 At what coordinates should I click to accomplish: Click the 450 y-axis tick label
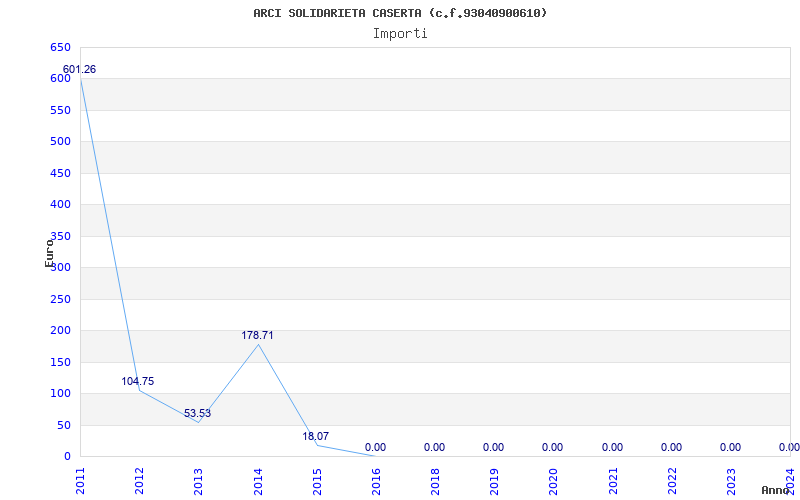click(60, 173)
